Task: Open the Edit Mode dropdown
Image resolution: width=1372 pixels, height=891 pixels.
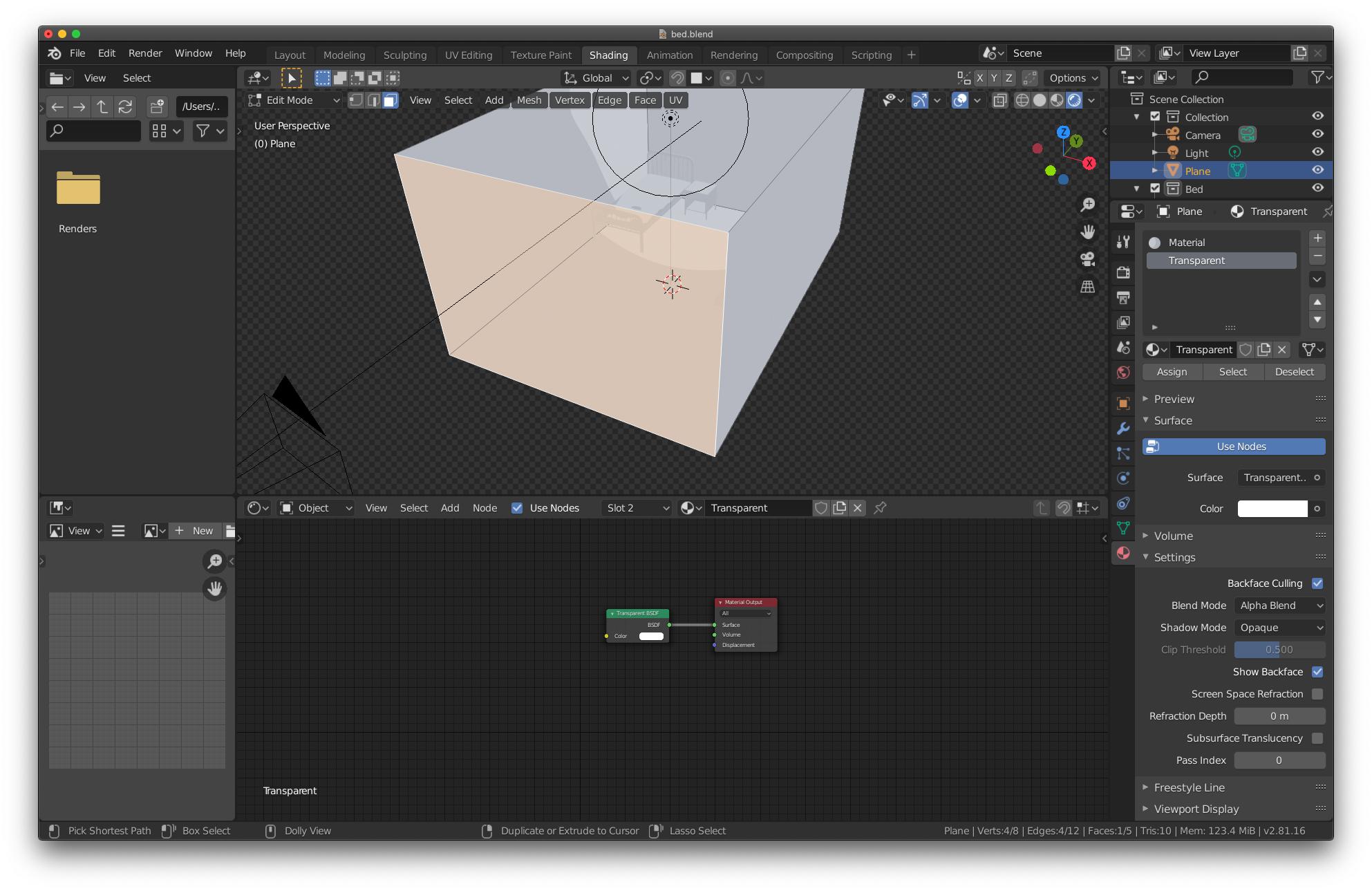Action: (295, 100)
